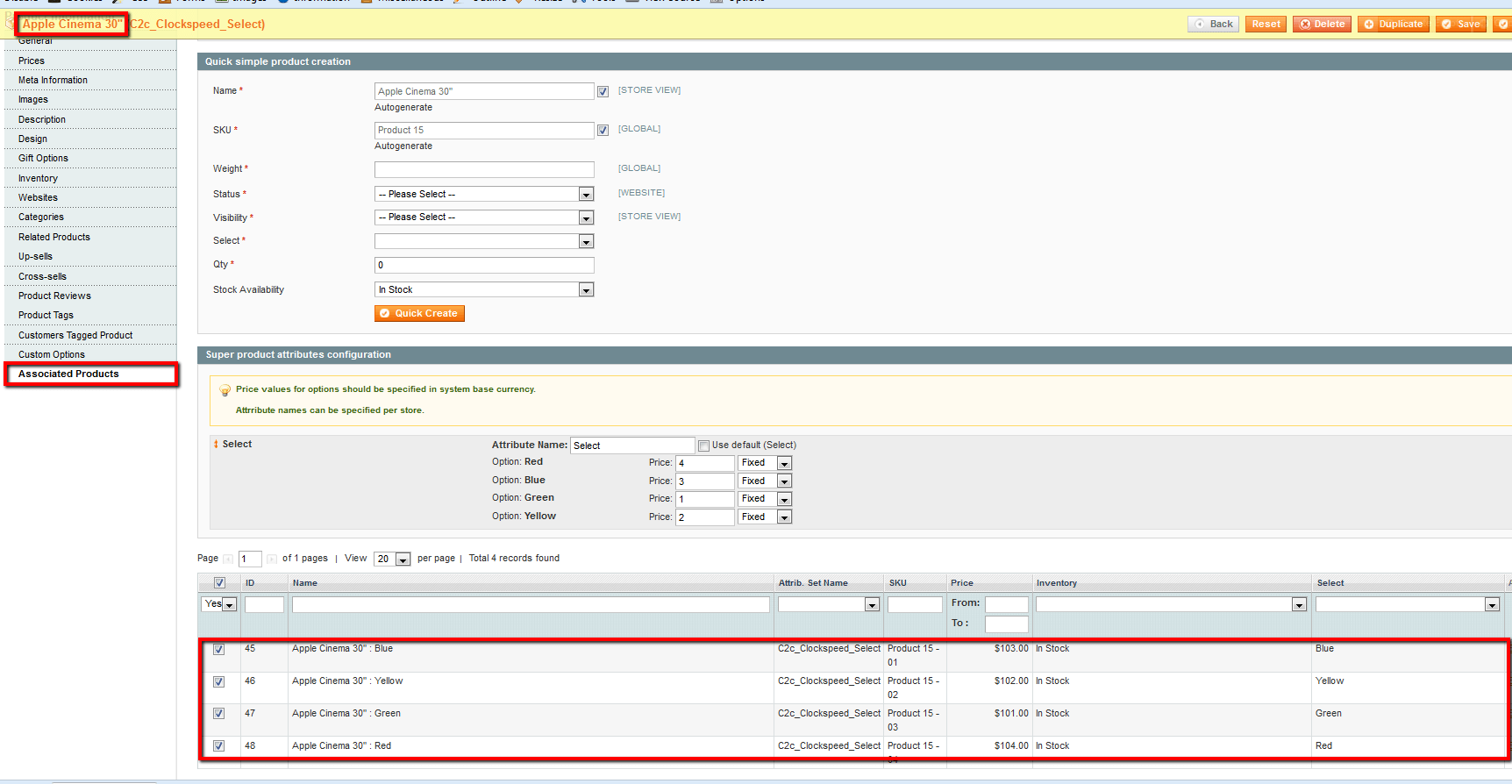Image resolution: width=1512 pixels, height=784 pixels.
Task: Click the Attribute Name input field
Action: [x=632, y=445]
